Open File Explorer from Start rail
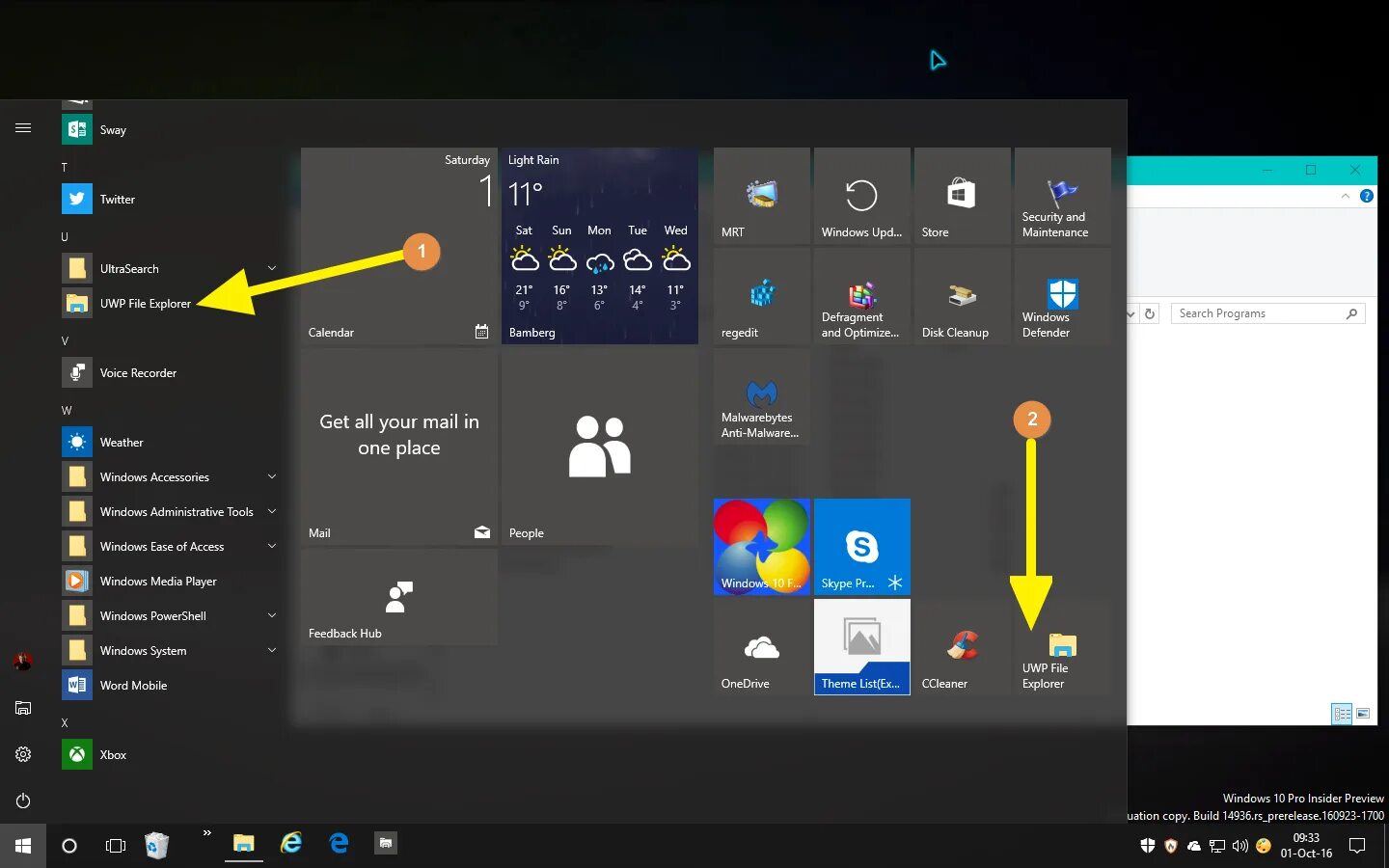 pos(23,708)
